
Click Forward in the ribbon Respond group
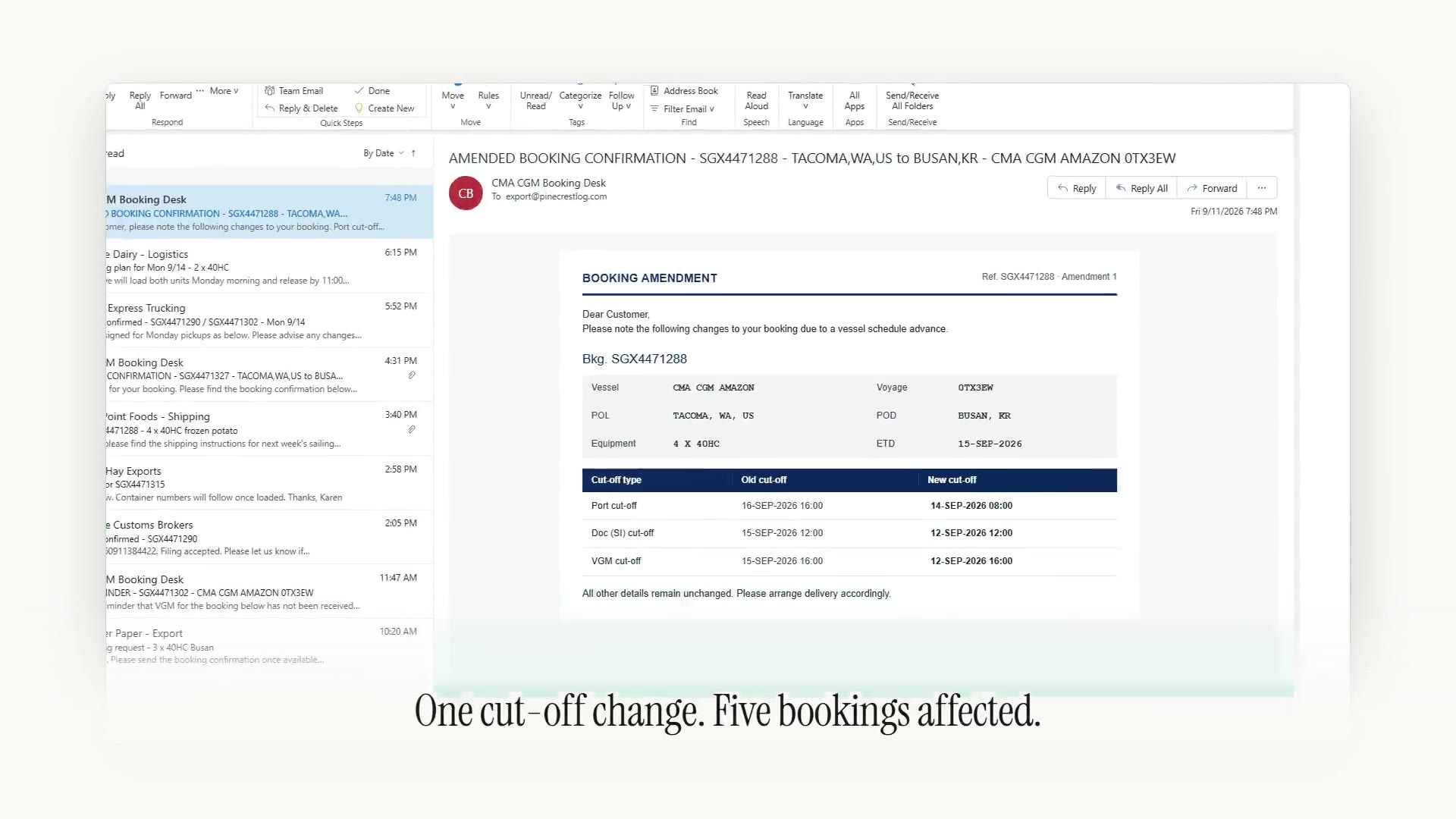[x=175, y=96]
